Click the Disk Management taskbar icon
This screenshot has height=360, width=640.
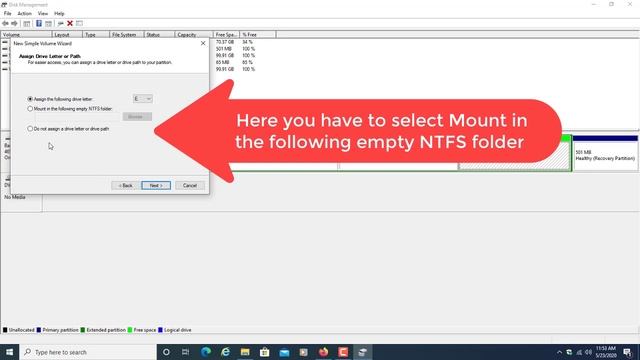point(362,352)
